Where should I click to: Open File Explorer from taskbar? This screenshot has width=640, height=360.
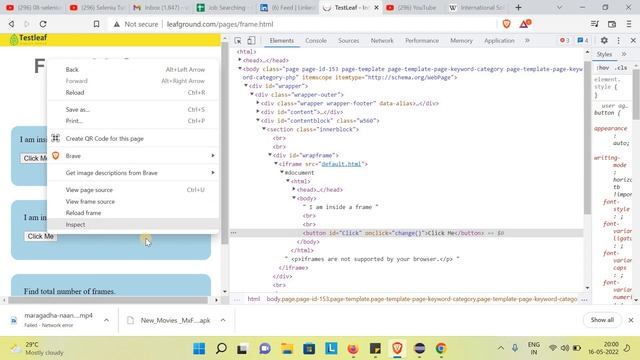pos(287,349)
